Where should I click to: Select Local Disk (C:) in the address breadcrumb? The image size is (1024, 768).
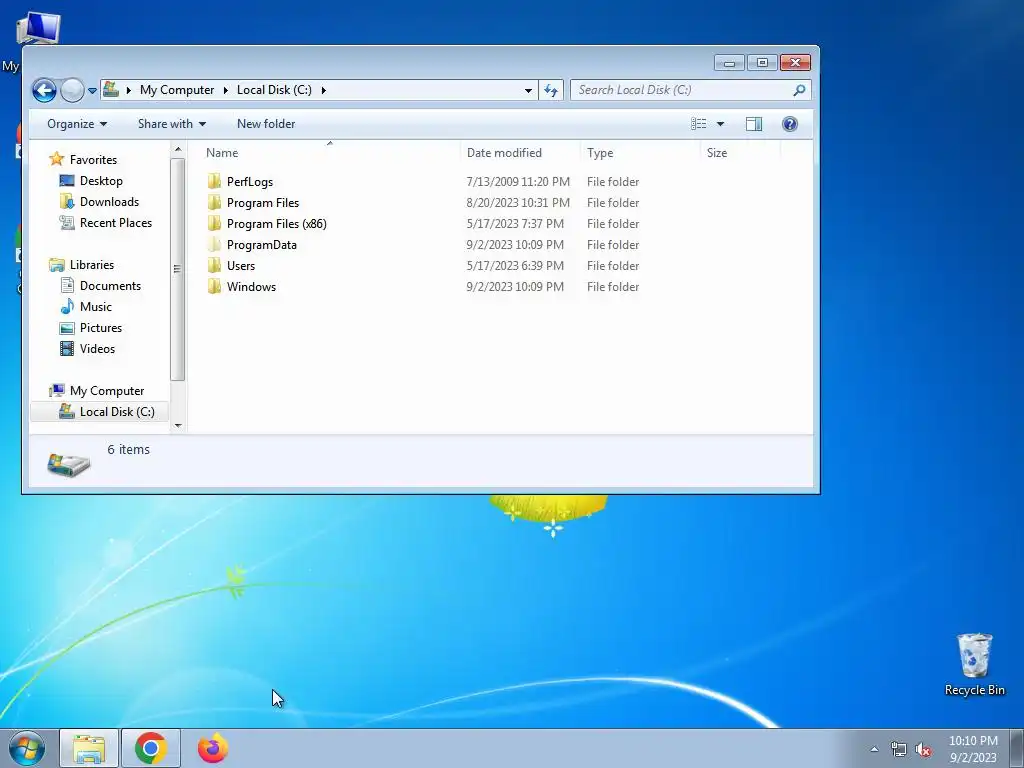click(274, 90)
